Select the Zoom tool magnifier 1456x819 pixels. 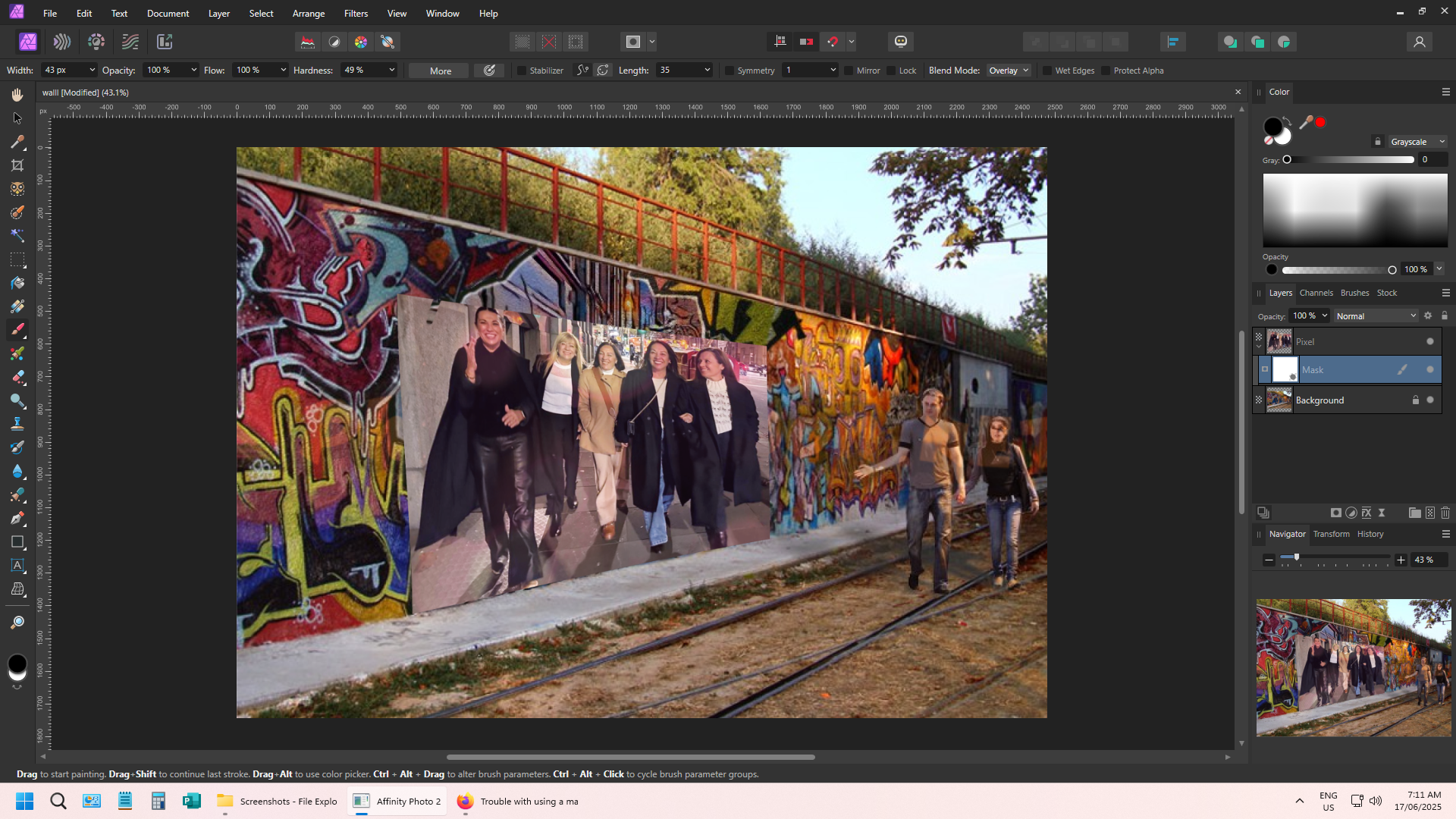17,623
